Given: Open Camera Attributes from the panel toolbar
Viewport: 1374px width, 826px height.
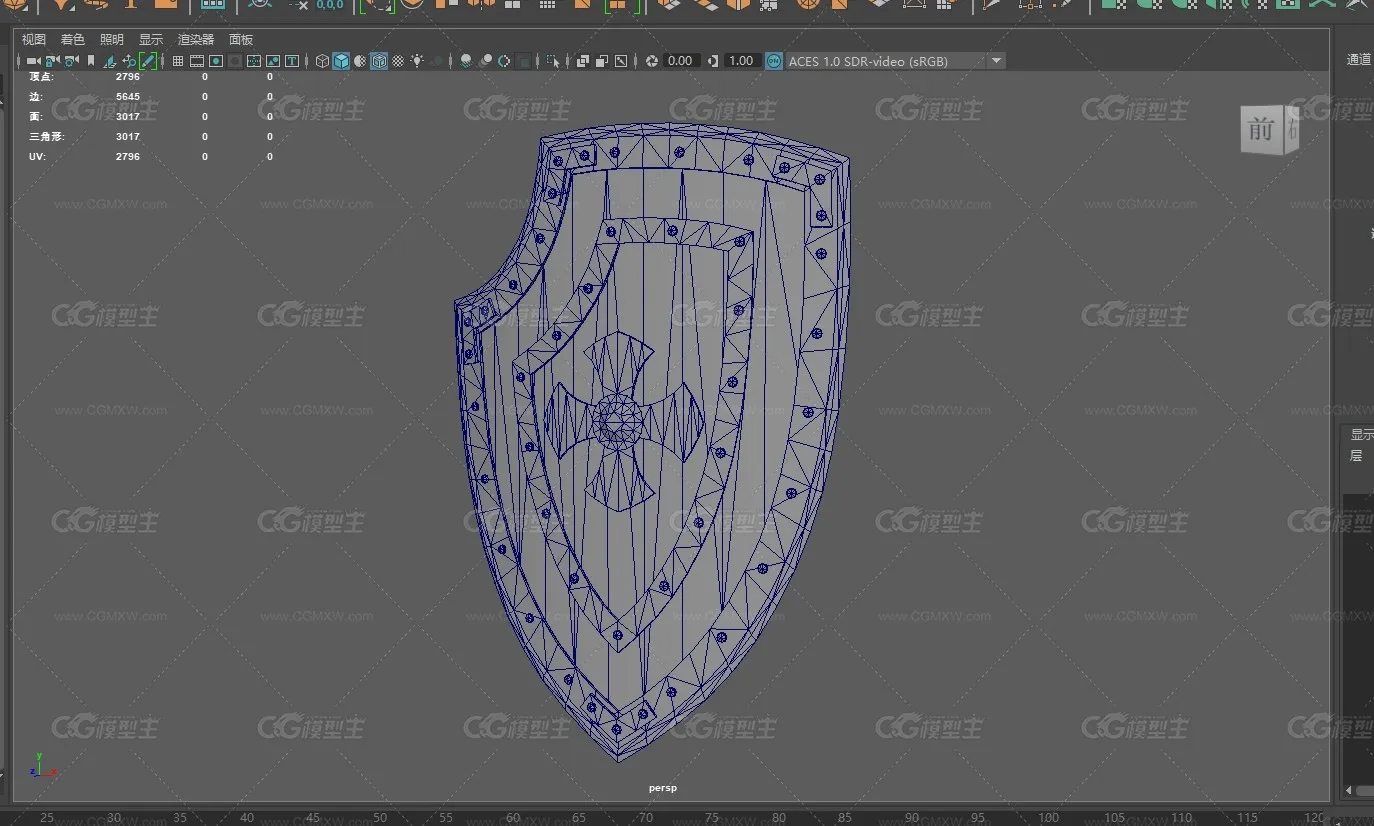Looking at the screenshot, I should click(x=72, y=61).
